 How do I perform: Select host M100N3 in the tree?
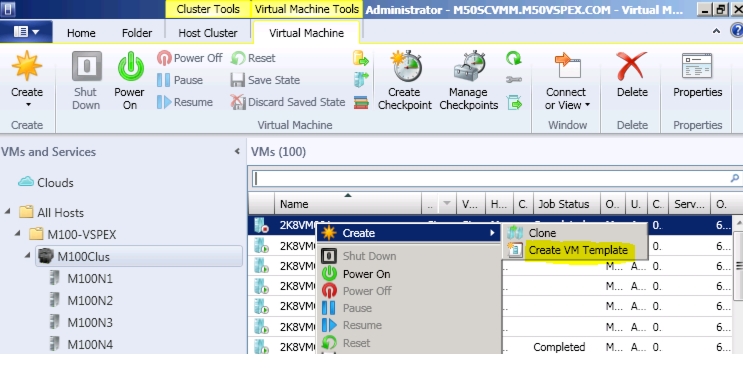point(90,322)
